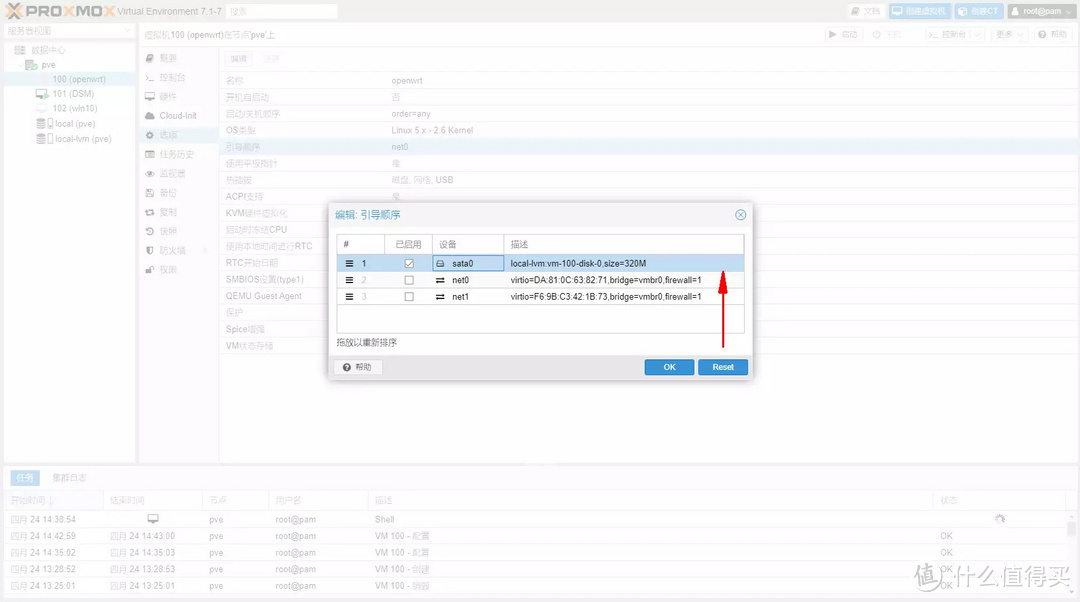Open the Task History tab
1080x602 pixels.
tap(176, 154)
